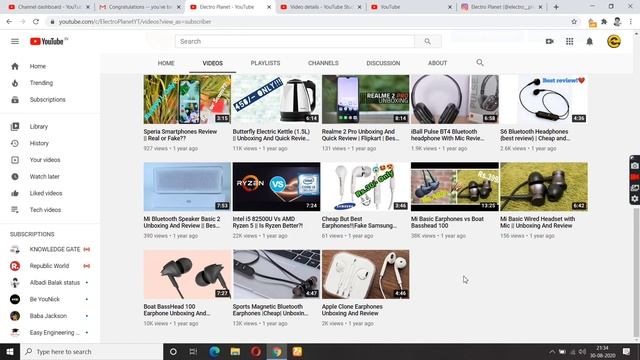Image resolution: width=640 pixels, height=360 pixels.
Task: Show hidden system tray icons
Action: tap(552, 351)
